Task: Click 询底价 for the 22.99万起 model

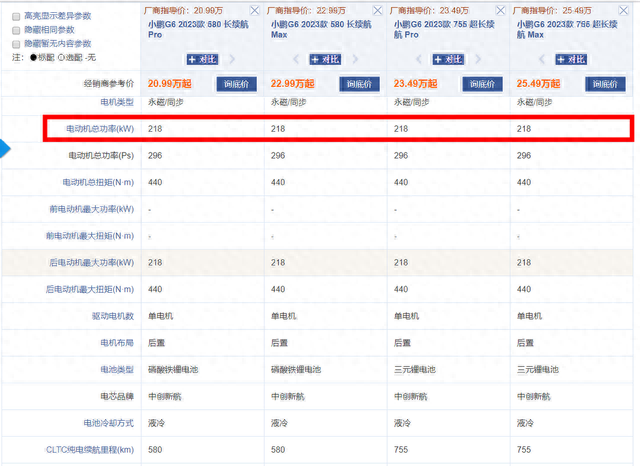Action: click(359, 84)
